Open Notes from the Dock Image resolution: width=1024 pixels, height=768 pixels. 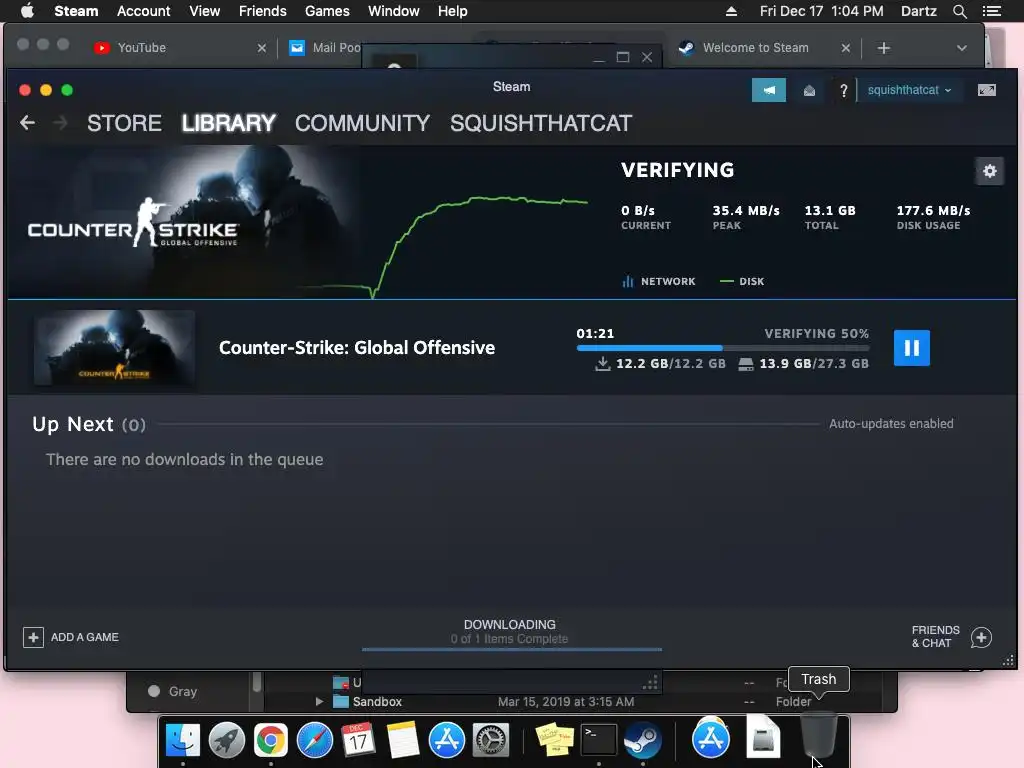(402, 740)
